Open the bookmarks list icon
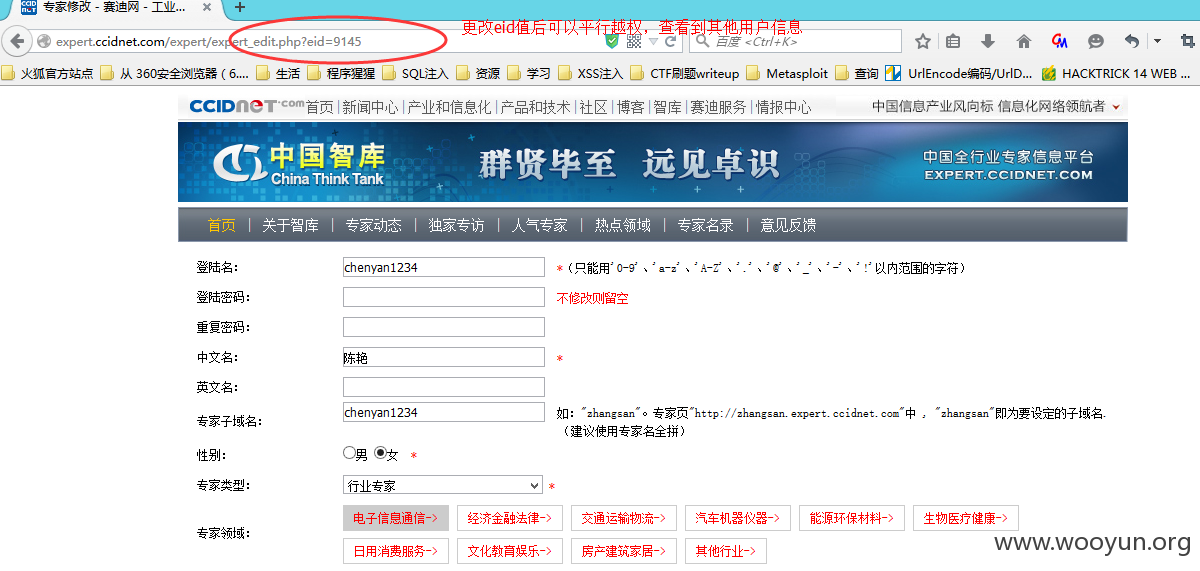 [953, 42]
